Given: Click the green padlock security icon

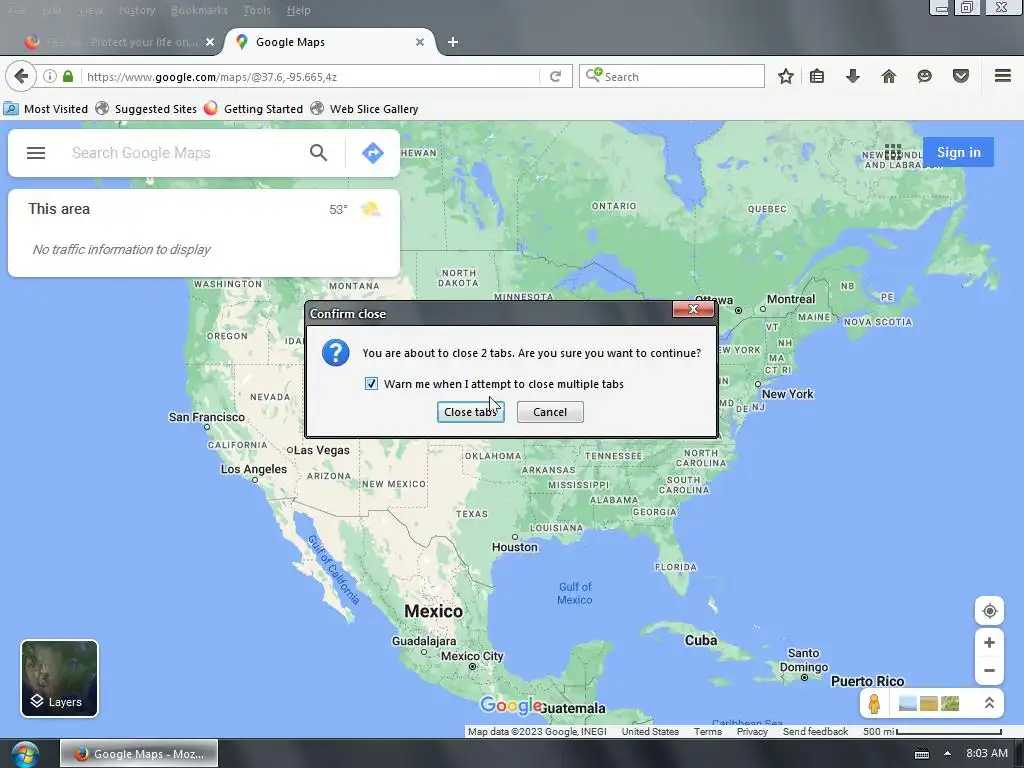Looking at the screenshot, I should 68,76.
